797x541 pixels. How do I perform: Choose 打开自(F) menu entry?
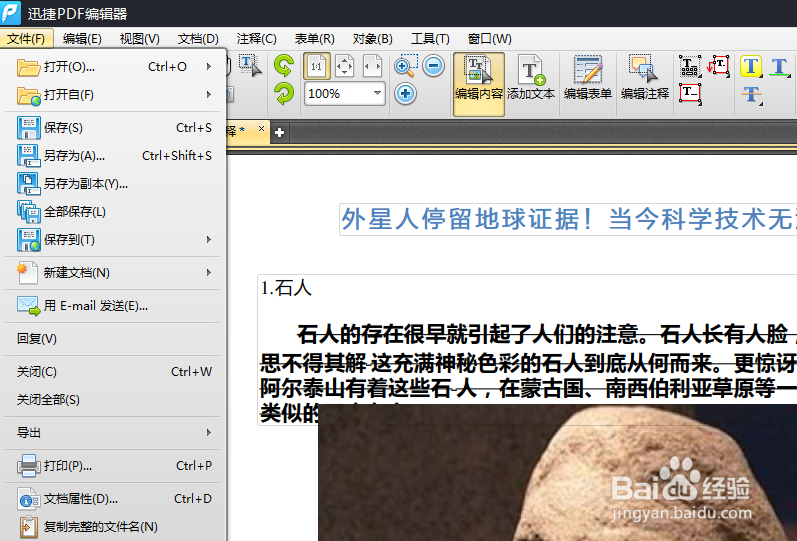[x=113, y=95]
